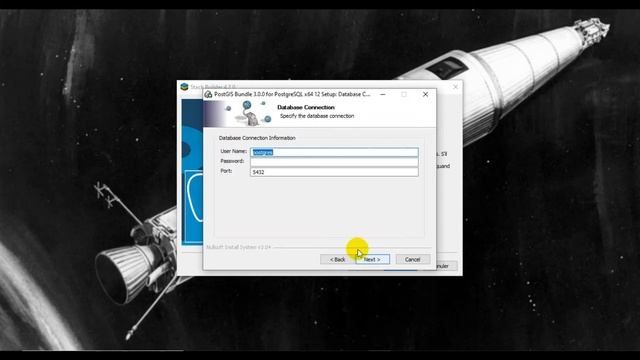Close the Stack Builder window behind
Screen dimensions: 640x360
pyautogui.click(x=455, y=87)
